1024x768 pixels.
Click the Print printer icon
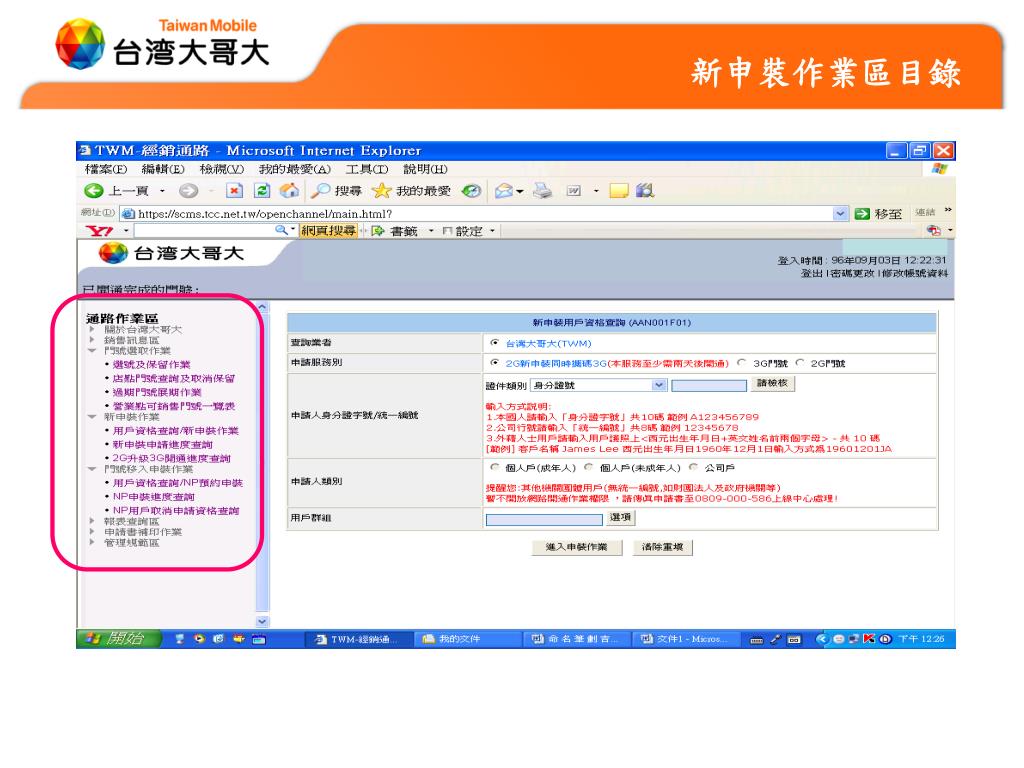[x=542, y=191]
